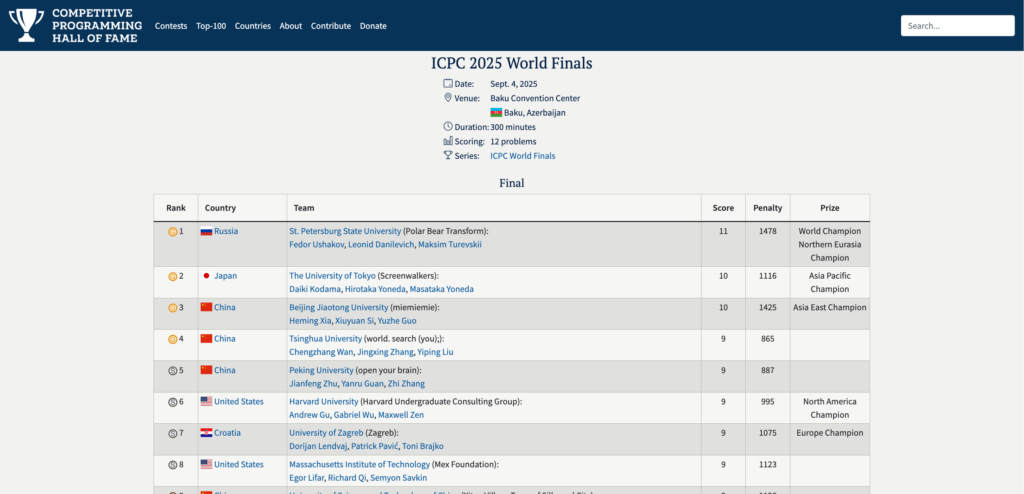
Task: View Yanru Guan's profile
Action: coord(364,384)
